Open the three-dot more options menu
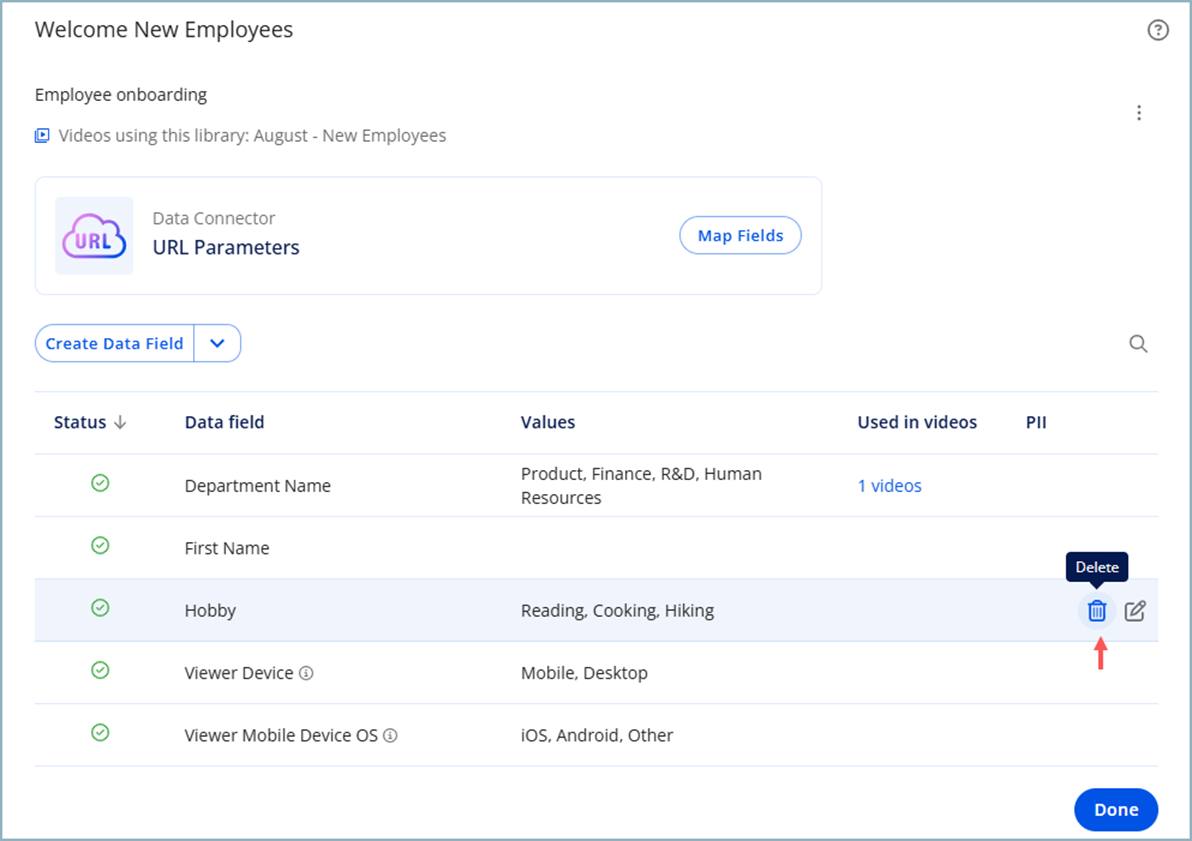1192x841 pixels. pos(1138,113)
